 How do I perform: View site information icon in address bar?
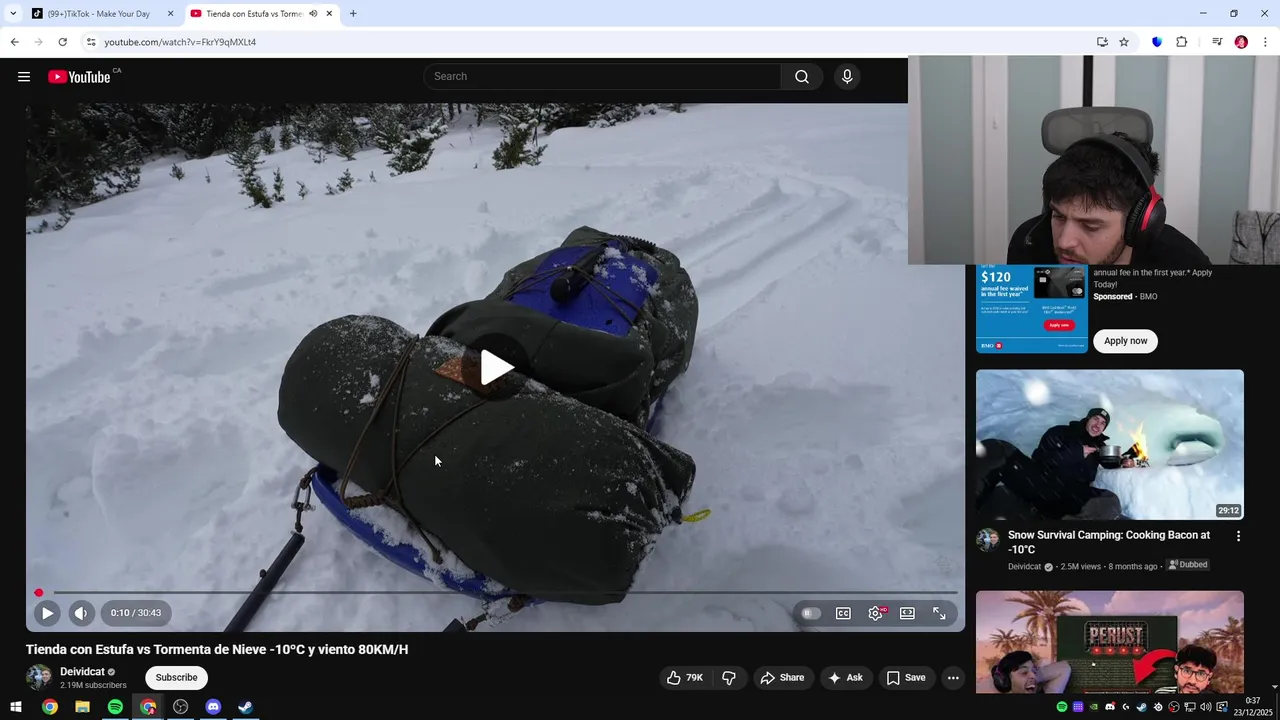click(x=91, y=42)
